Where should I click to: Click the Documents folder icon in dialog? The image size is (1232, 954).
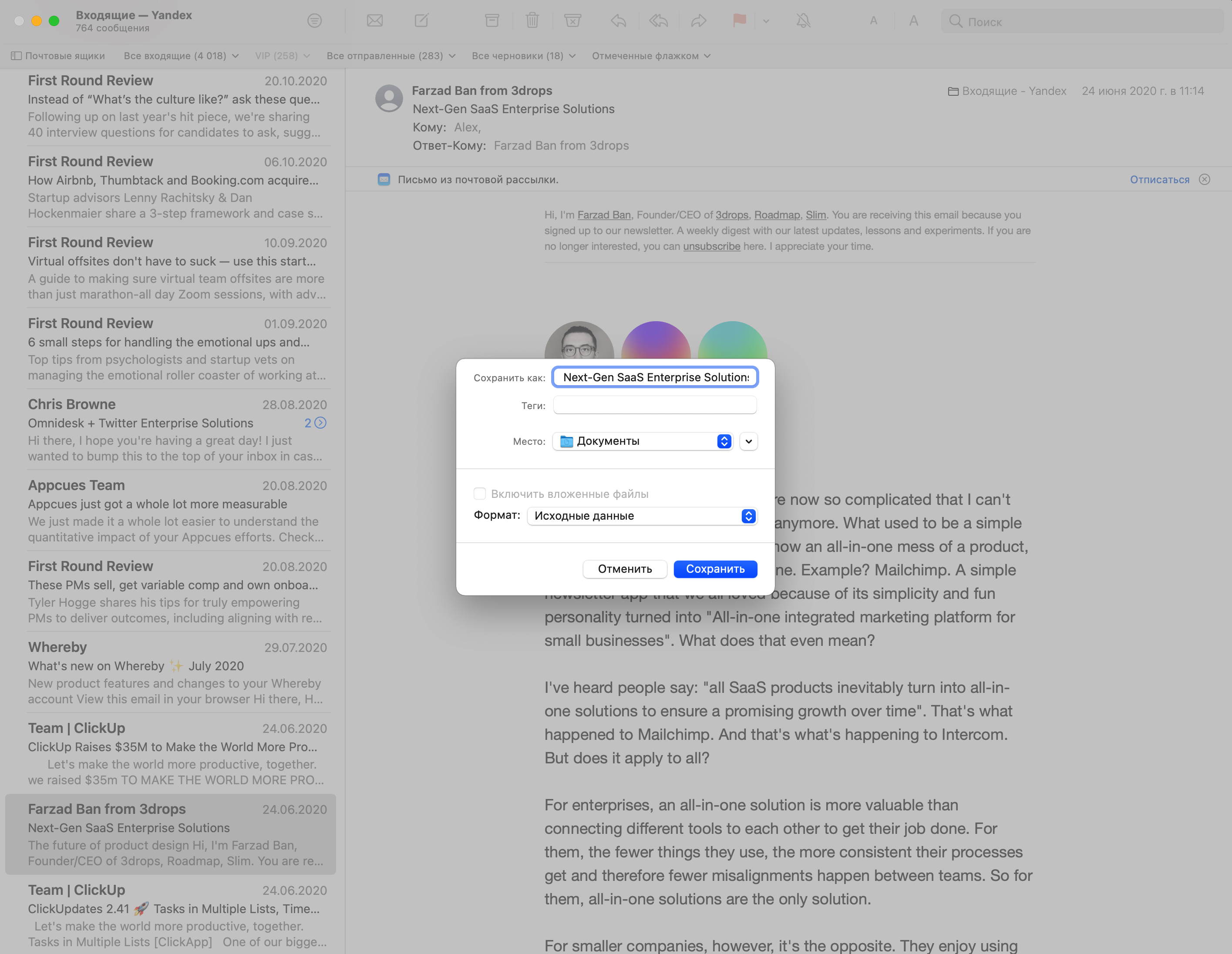click(566, 441)
